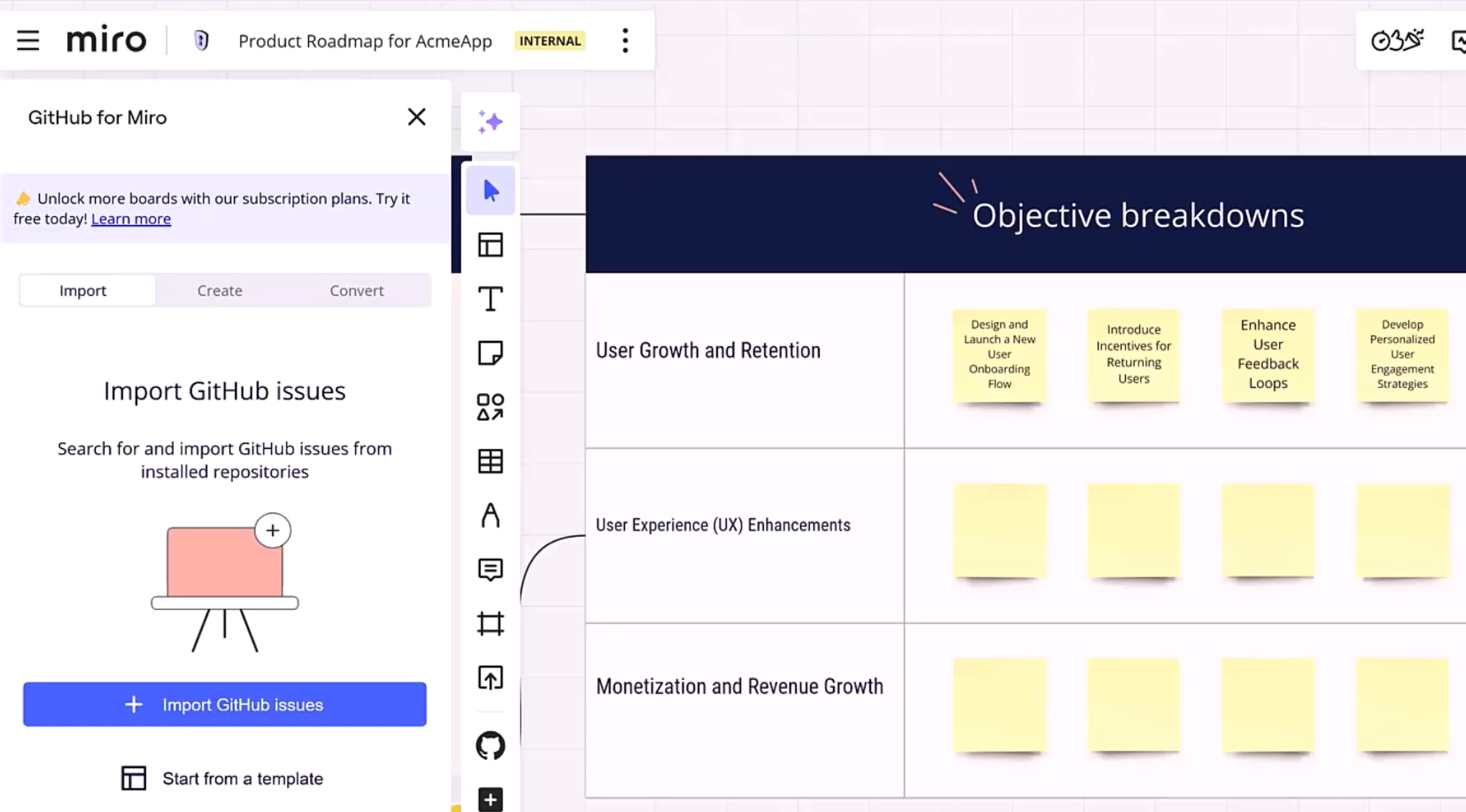Click the Miro logo
The width and height of the screenshot is (1466, 812).
107,40
